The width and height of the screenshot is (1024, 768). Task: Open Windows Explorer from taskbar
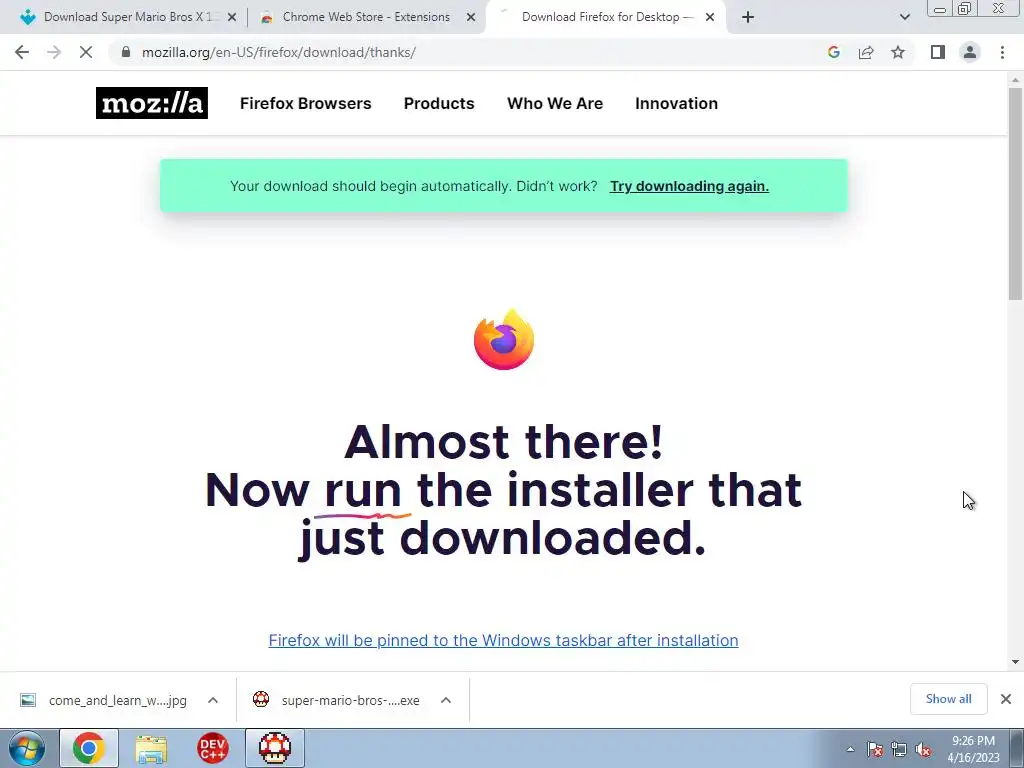[151, 748]
